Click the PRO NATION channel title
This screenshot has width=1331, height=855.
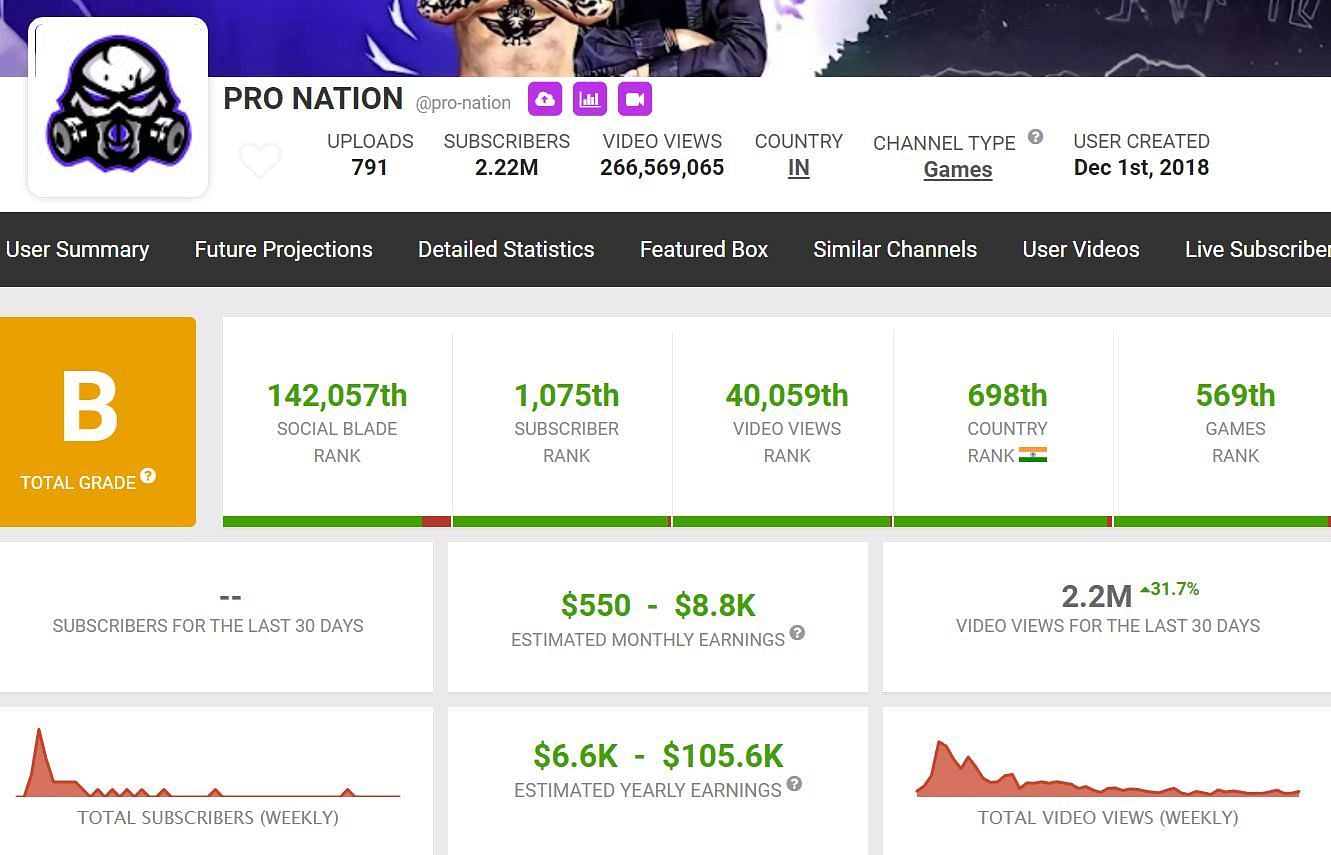(313, 99)
